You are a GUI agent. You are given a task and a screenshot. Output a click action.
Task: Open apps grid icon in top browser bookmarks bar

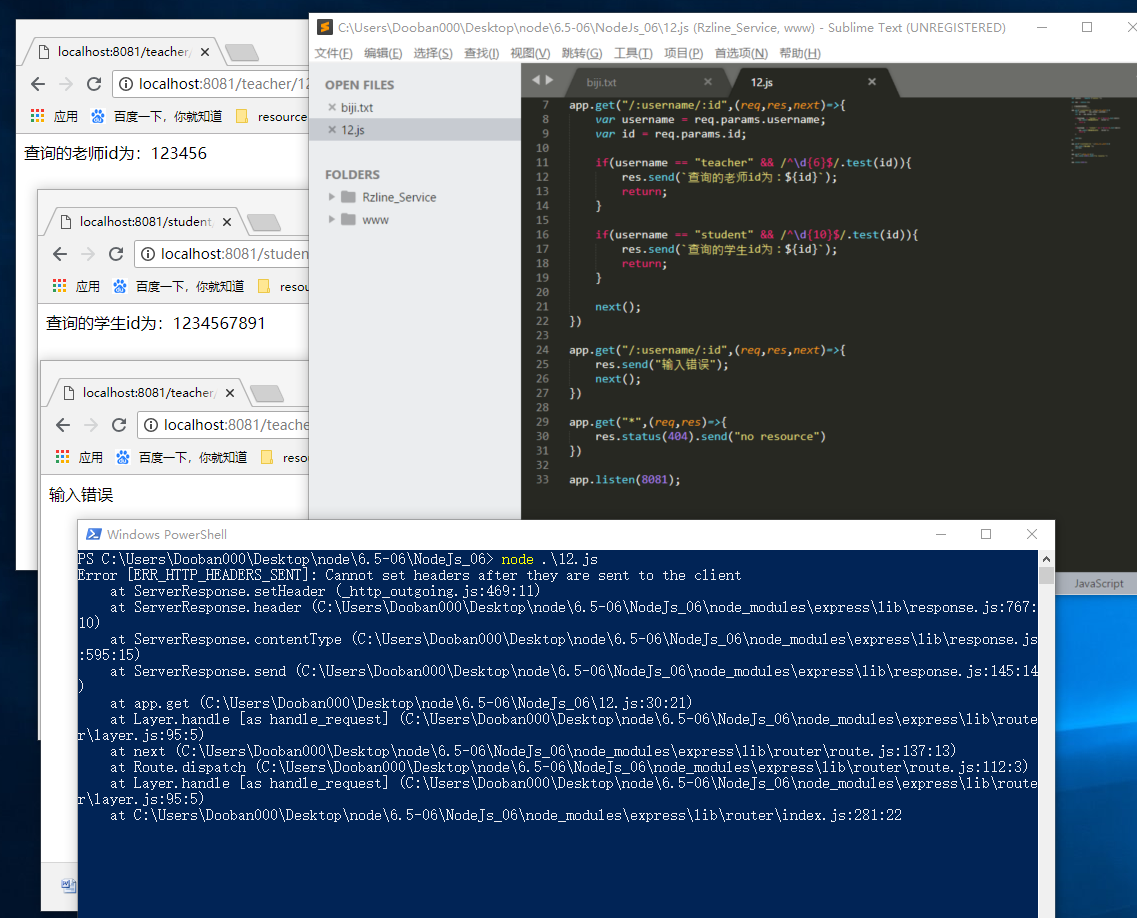pos(38,115)
